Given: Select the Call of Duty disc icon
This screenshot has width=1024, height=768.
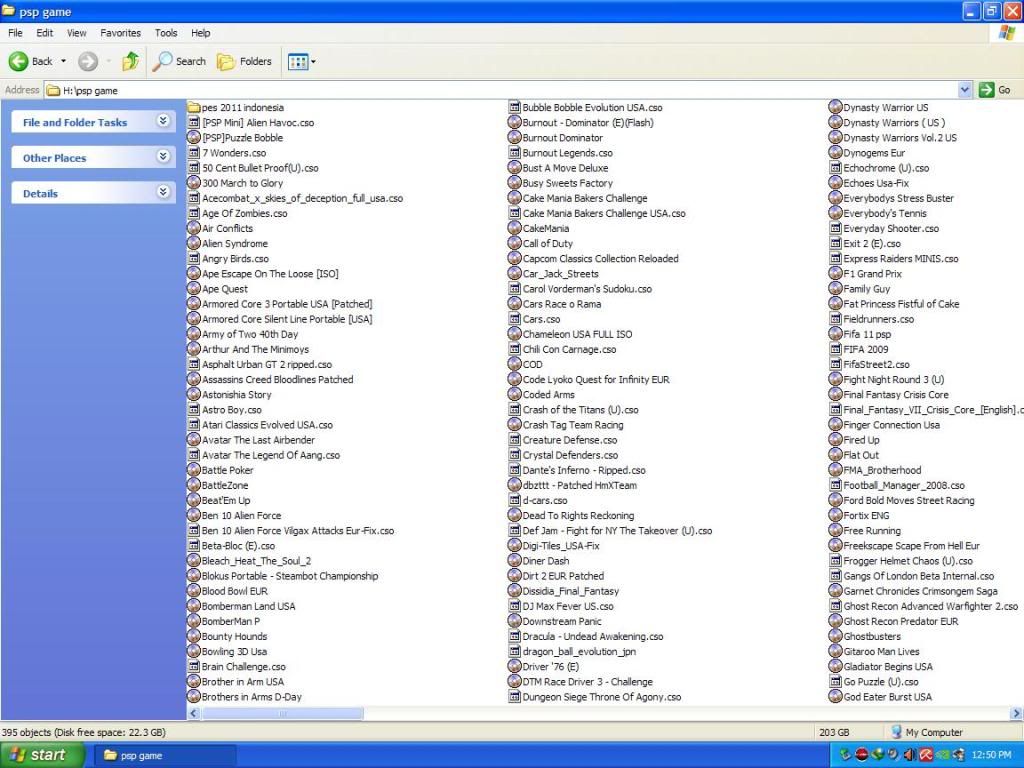Looking at the screenshot, I should [x=515, y=244].
